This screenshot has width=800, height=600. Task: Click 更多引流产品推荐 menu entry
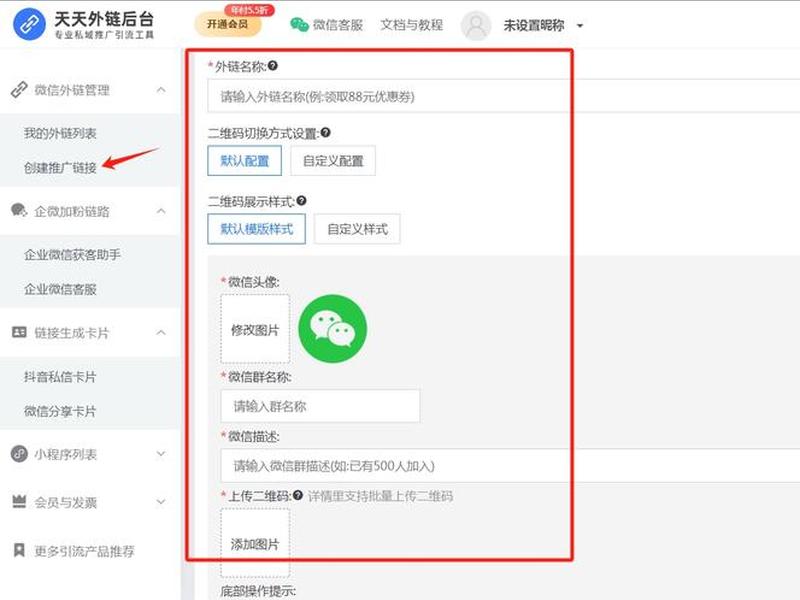[x=85, y=551]
